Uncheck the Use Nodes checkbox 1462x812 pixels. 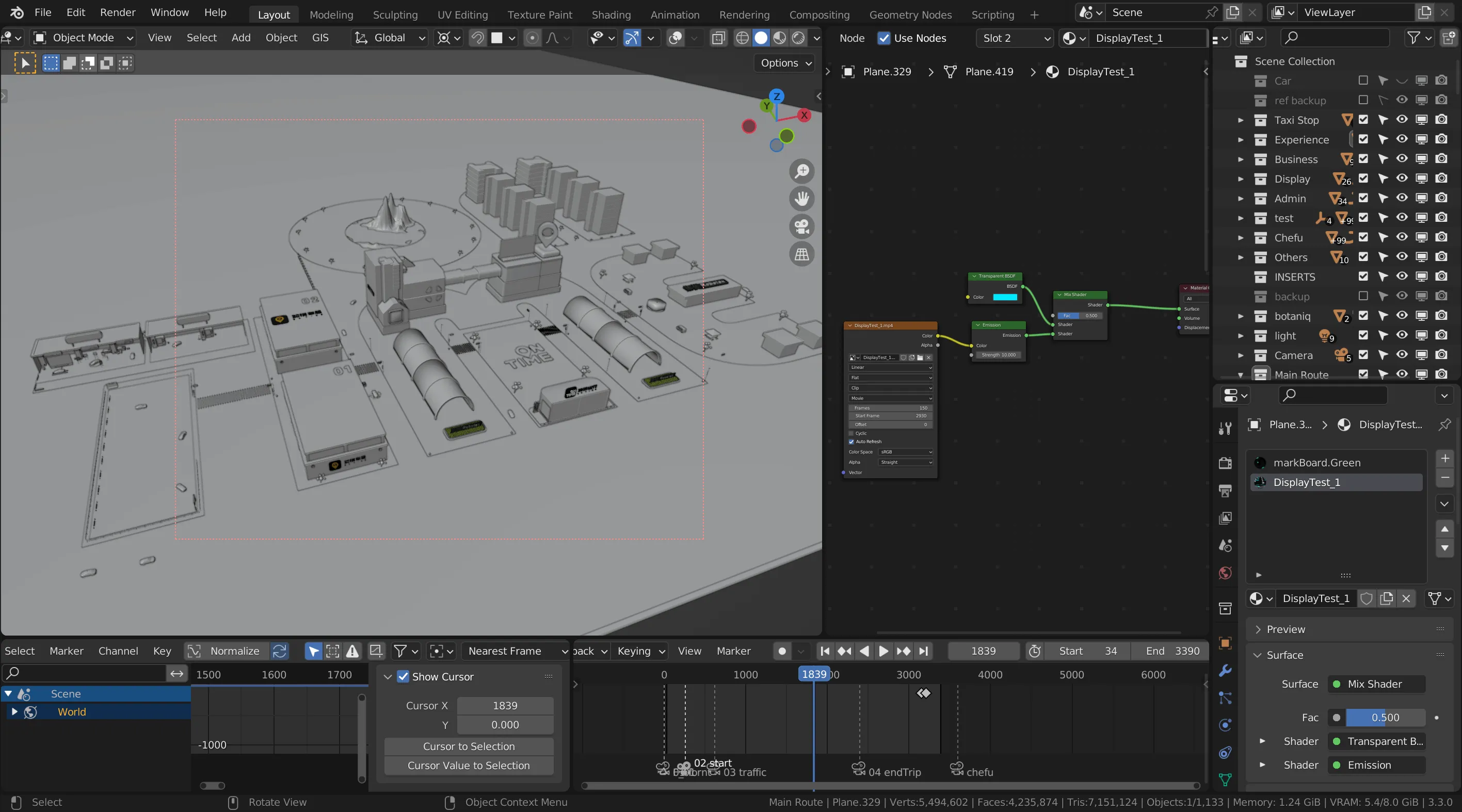[x=883, y=38]
